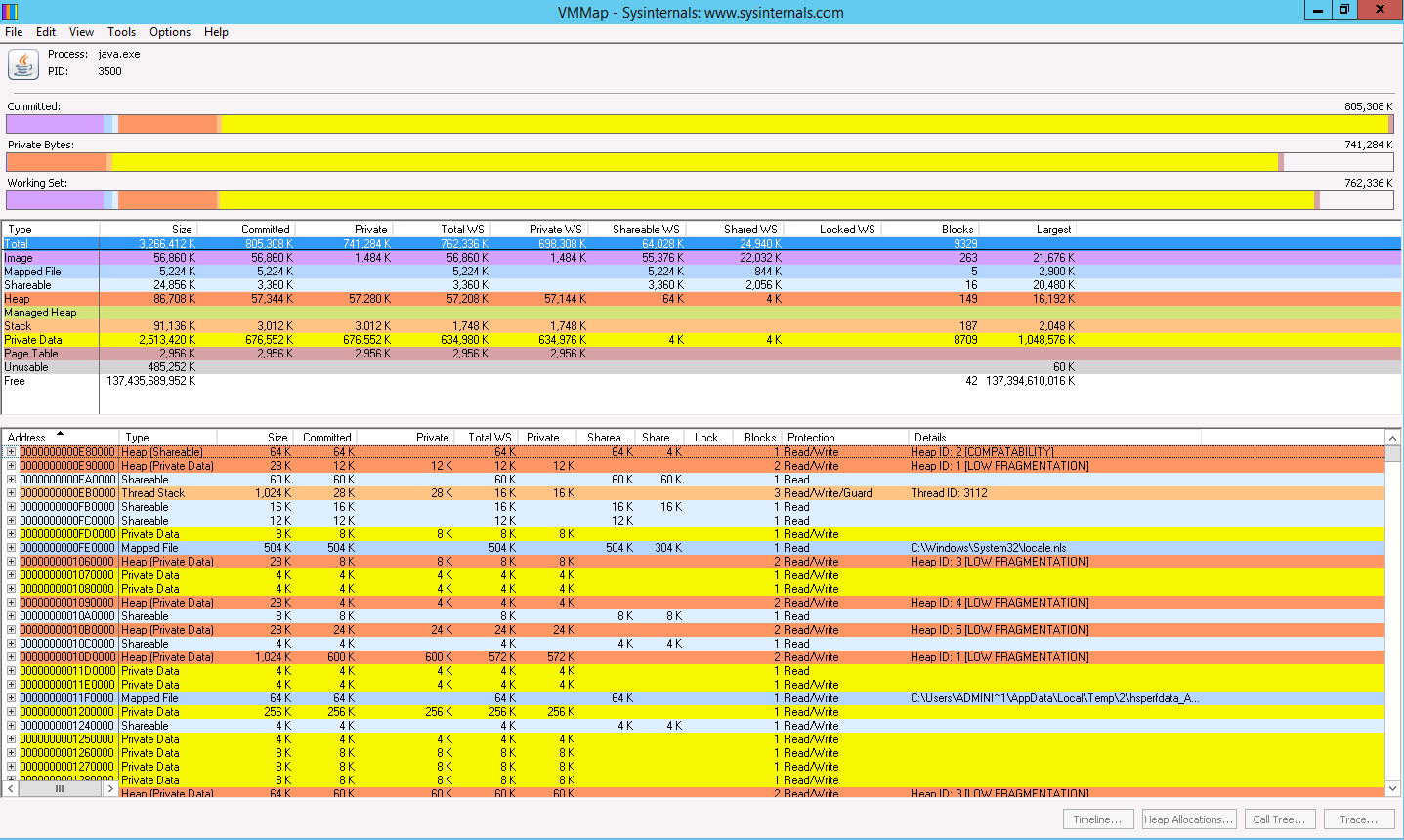This screenshot has height=840, width=1404.
Task: Expand the 0000000000FE0000 Mapped File row
Action: click(x=11, y=548)
